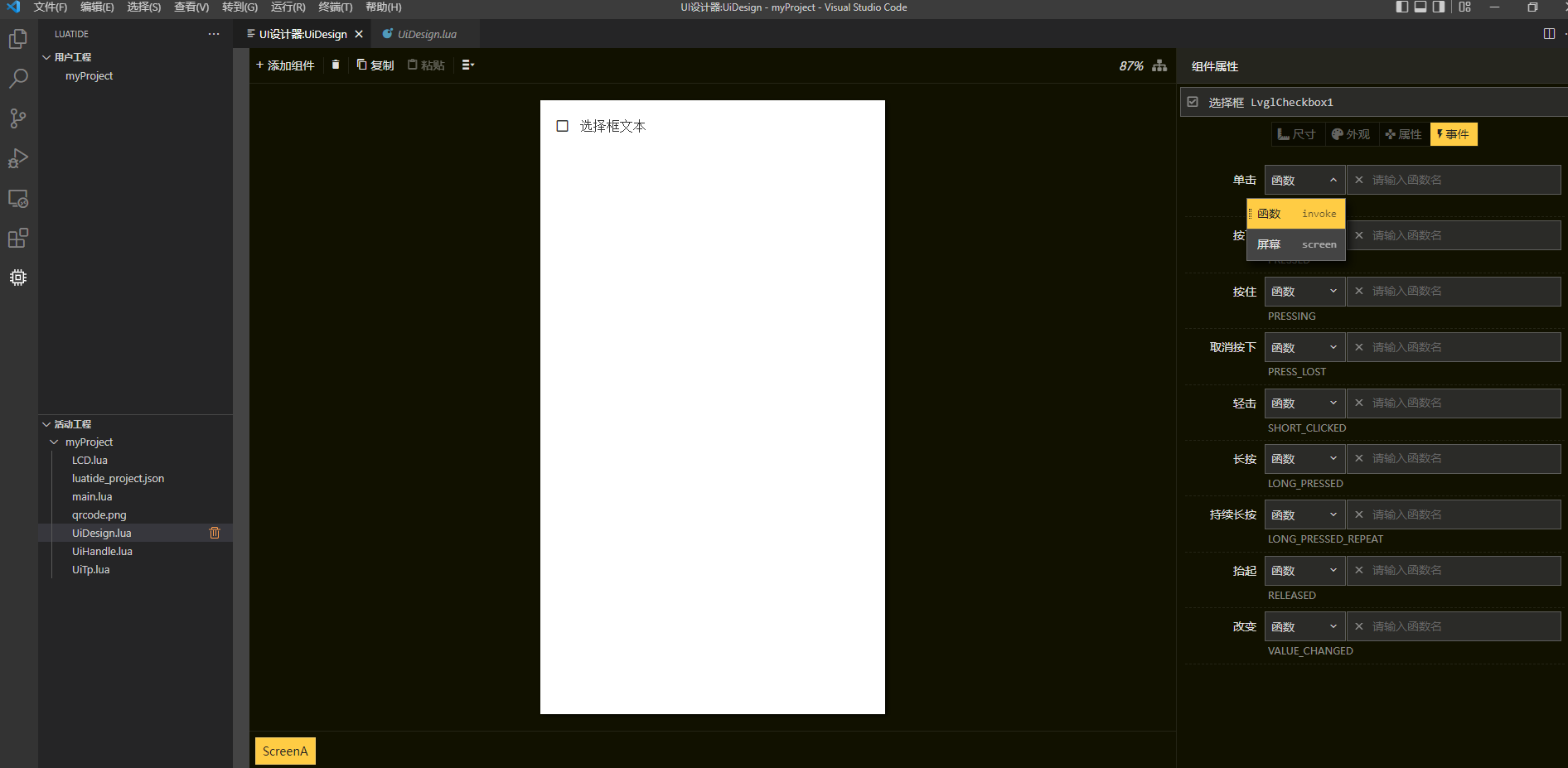Select the ScreenA screen button

285,751
